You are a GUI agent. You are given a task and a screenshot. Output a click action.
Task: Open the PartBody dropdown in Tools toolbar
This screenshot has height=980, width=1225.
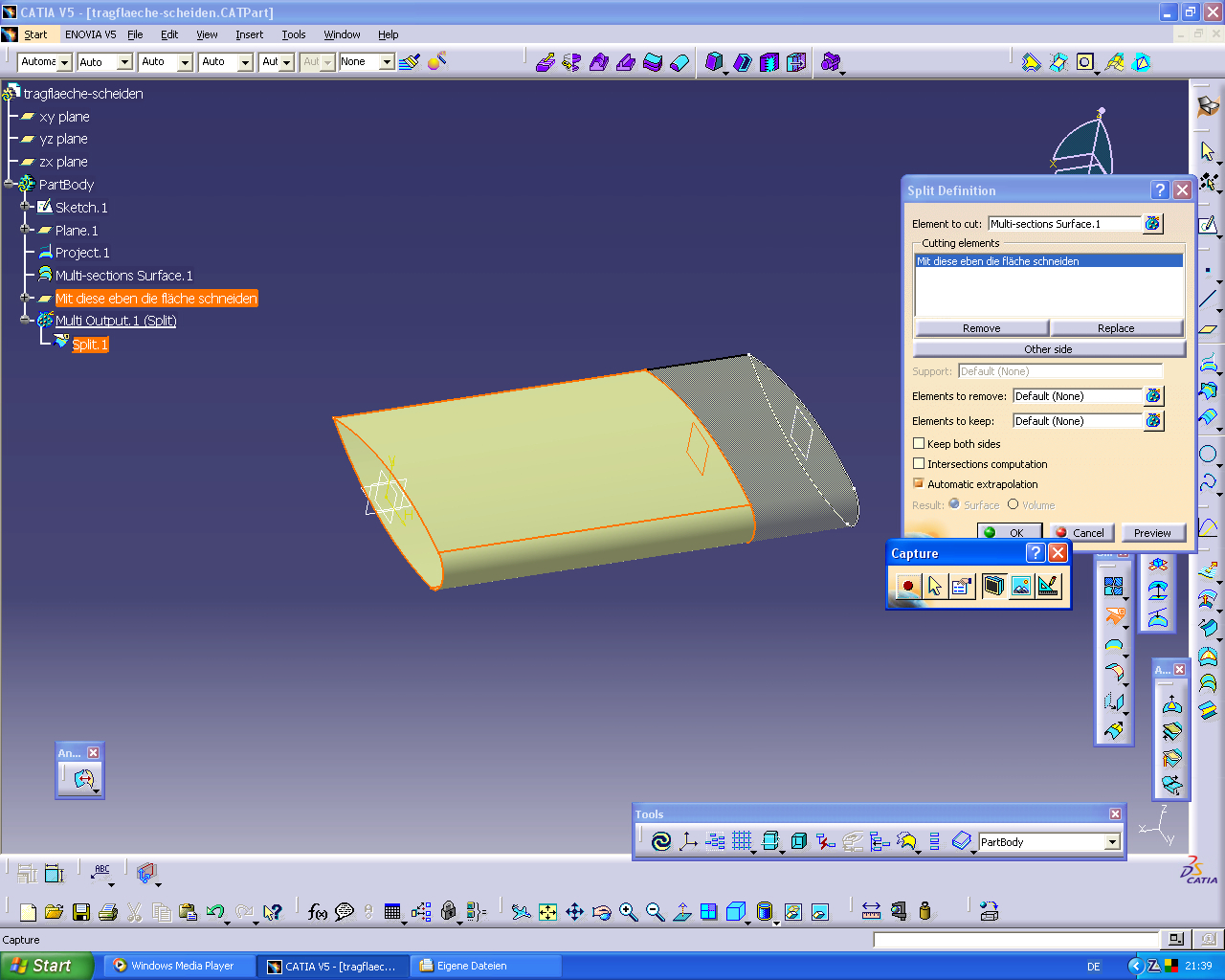pos(1112,842)
